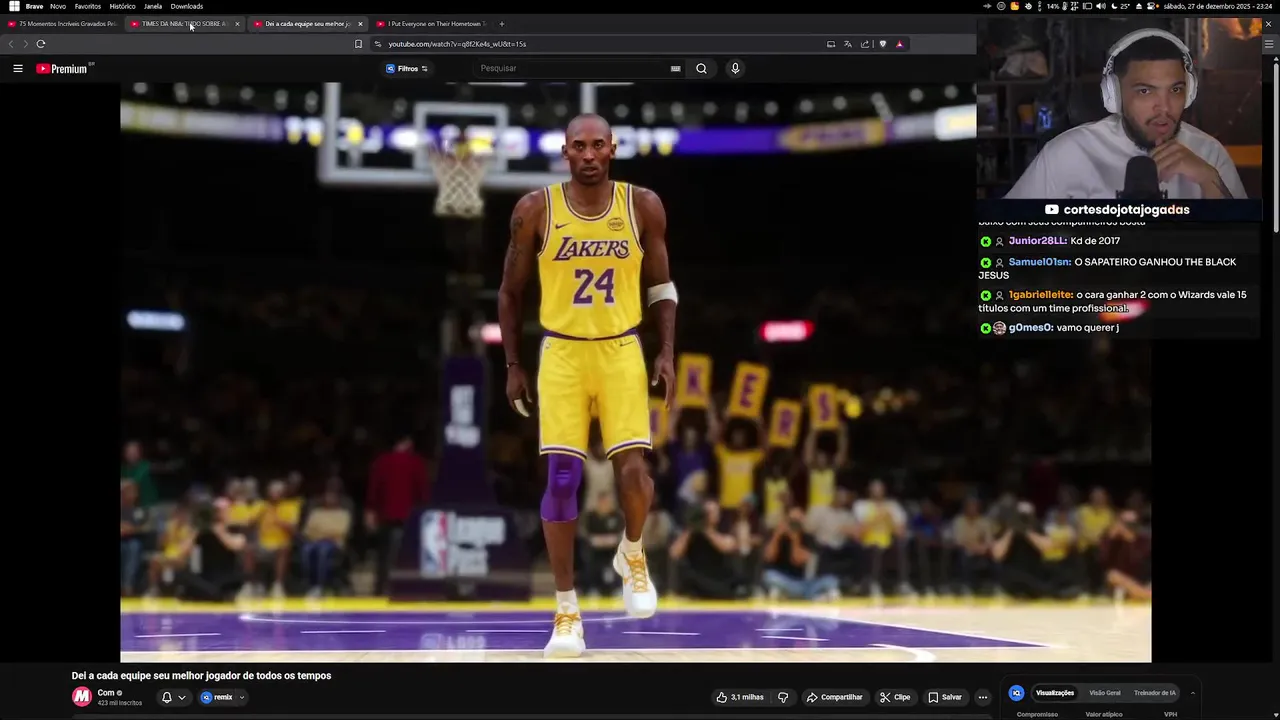The height and width of the screenshot is (720, 1280).
Task: Close the 'Dei a cada equipe' tab
Action: pos(360,24)
